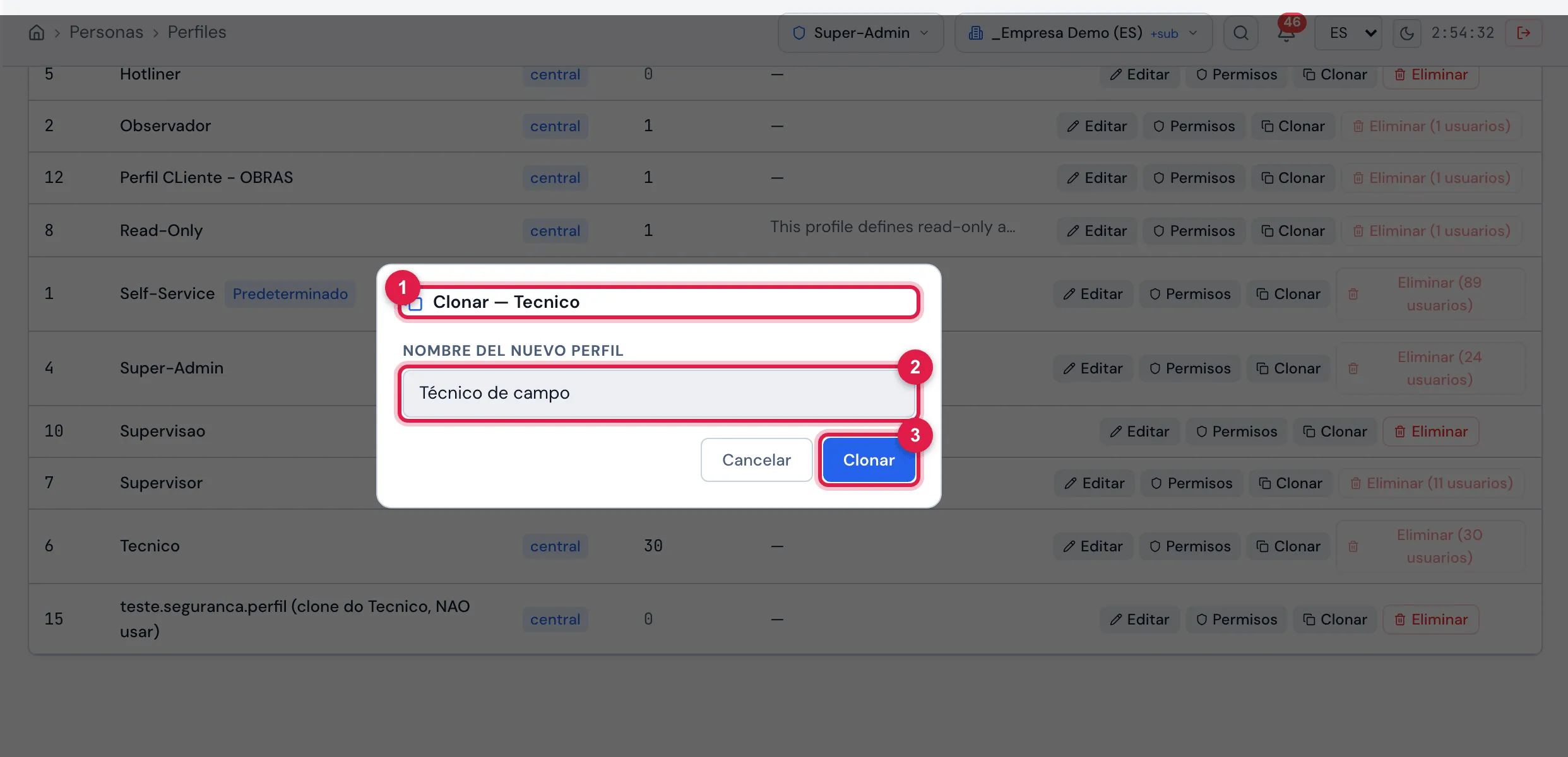Image resolution: width=1568 pixels, height=757 pixels.
Task: Go to the home icon in breadcrumb
Action: (37, 33)
